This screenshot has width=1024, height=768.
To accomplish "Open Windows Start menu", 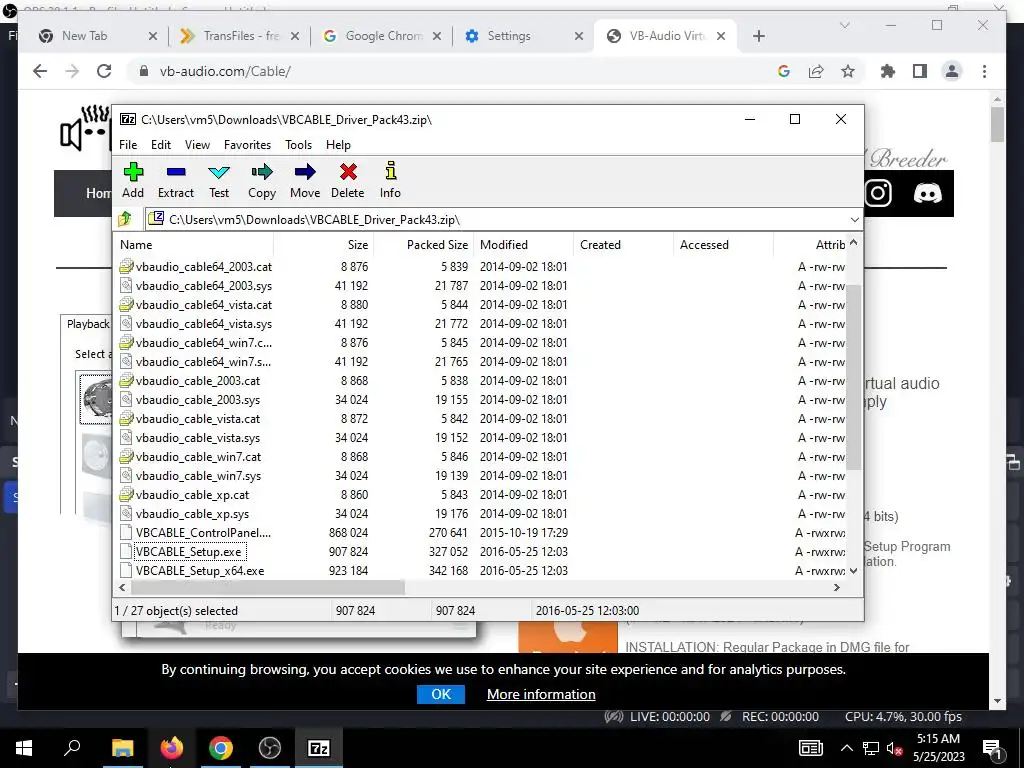I will 24,748.
